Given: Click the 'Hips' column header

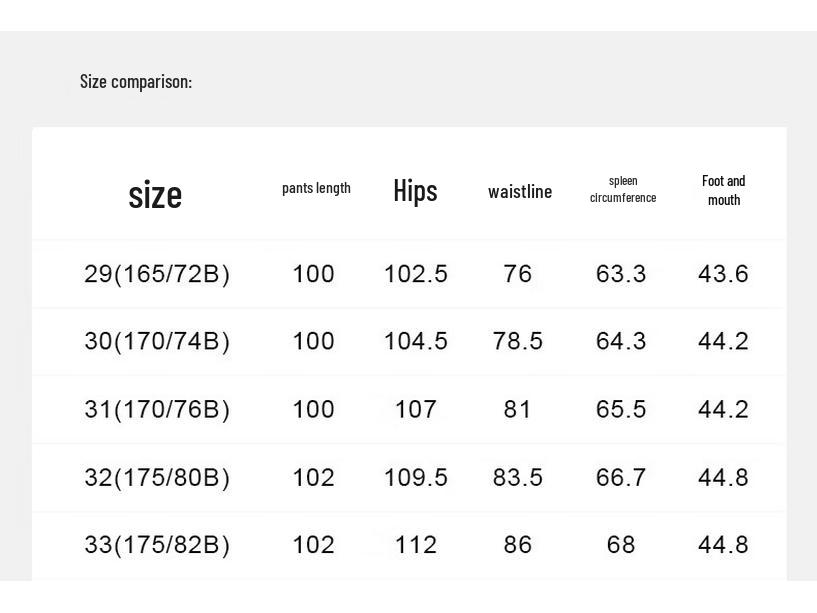Looking at the screenshot, I should pyautogui.click(x=415, y=190).
